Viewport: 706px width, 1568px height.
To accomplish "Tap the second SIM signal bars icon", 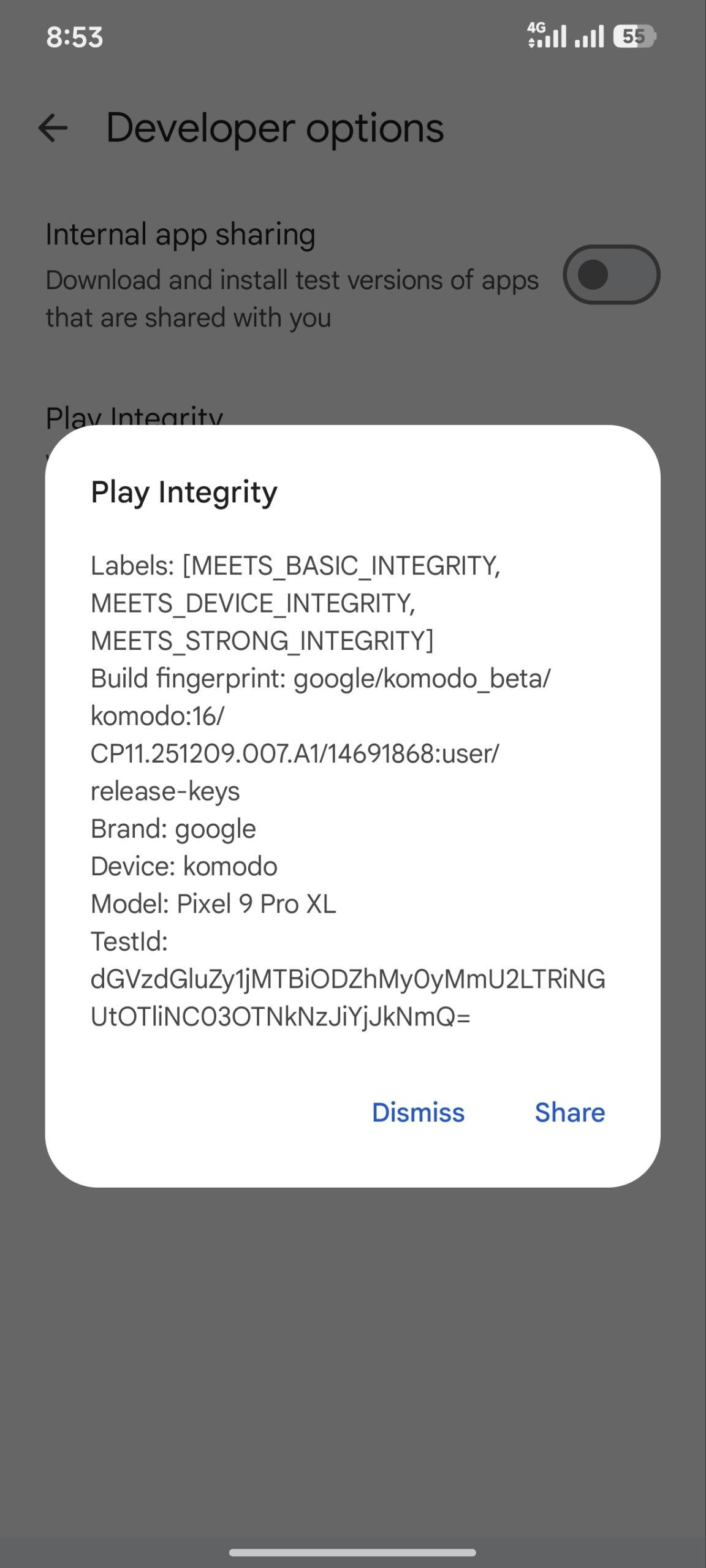I will 589,37.
